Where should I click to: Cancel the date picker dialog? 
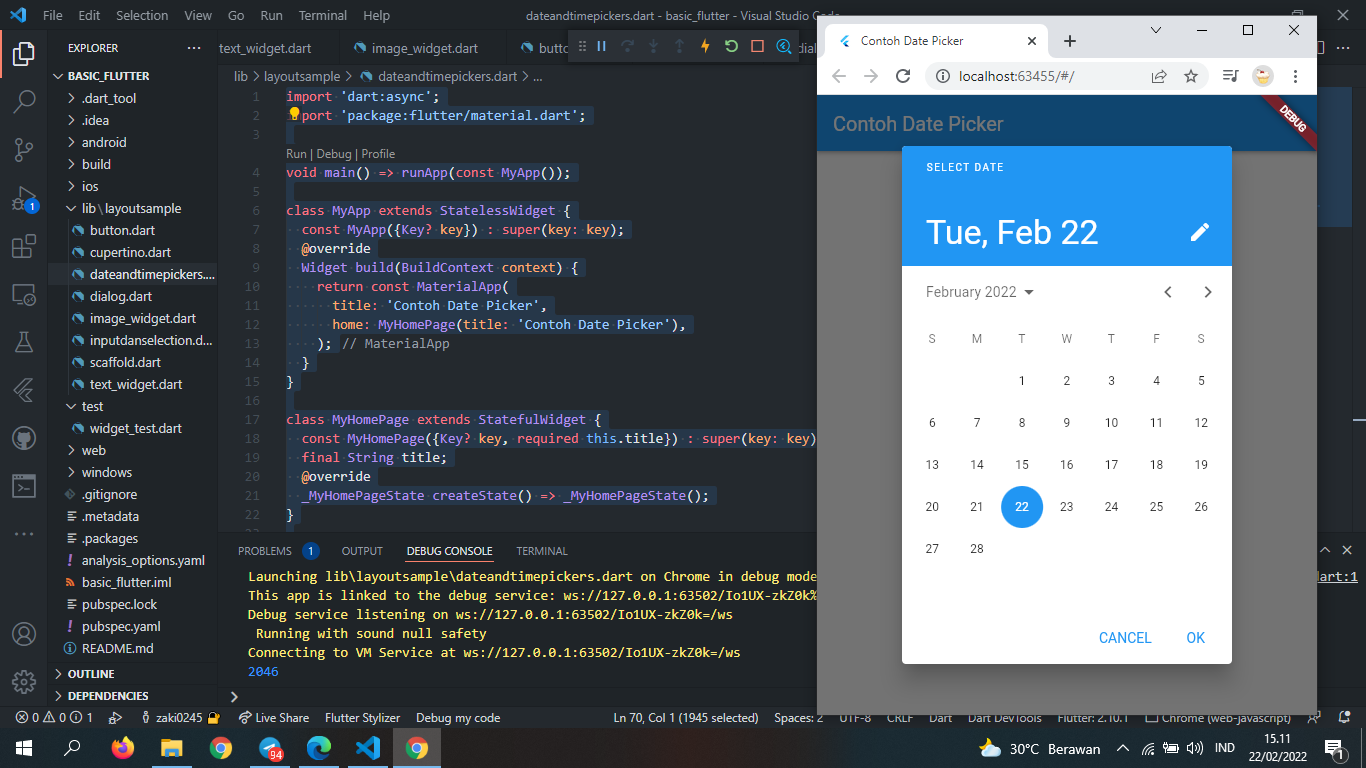[1125, 637]
